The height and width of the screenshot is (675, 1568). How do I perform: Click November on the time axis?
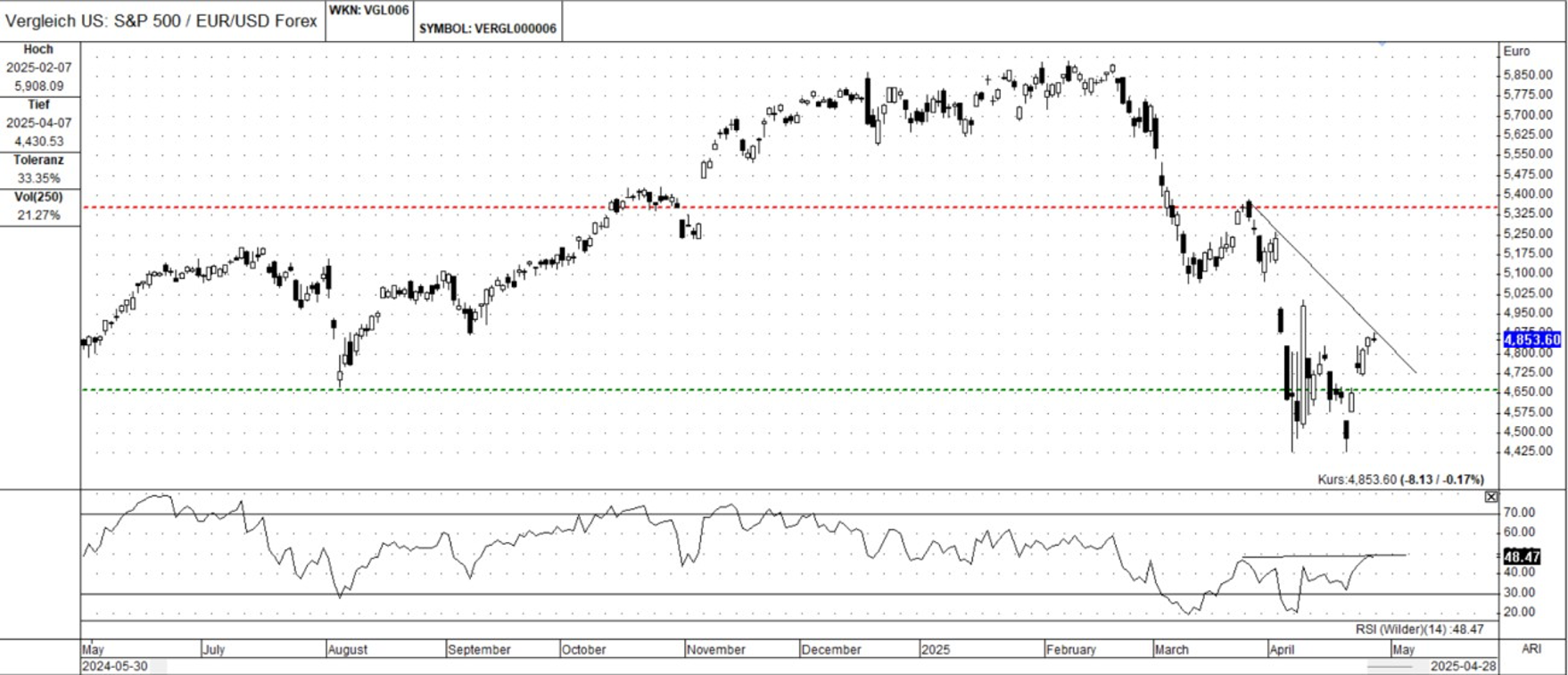click(715, 650)
